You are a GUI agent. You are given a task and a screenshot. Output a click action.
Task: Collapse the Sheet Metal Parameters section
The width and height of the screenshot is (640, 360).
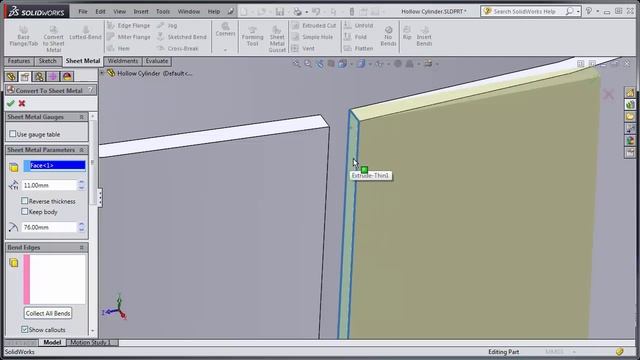81,150
